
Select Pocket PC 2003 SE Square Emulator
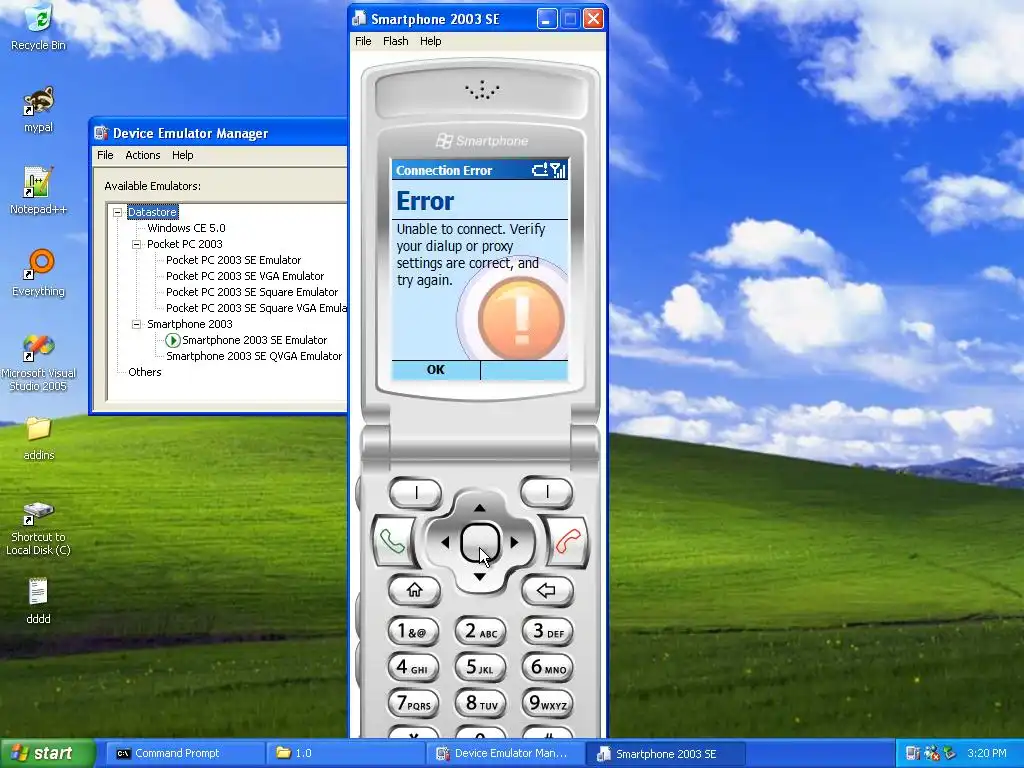point(252,292)
